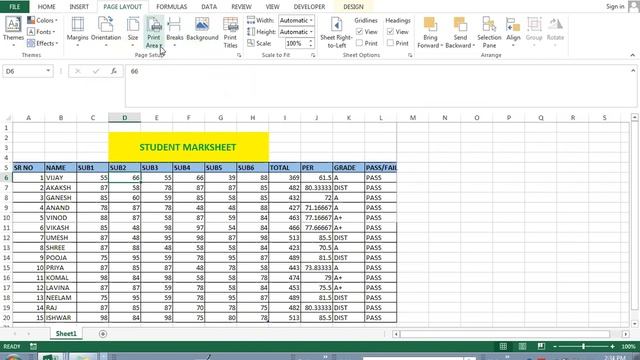The height and width of the screenshot is (360, 640).
Task: Open paper Size options
Action: pos(133,32)
